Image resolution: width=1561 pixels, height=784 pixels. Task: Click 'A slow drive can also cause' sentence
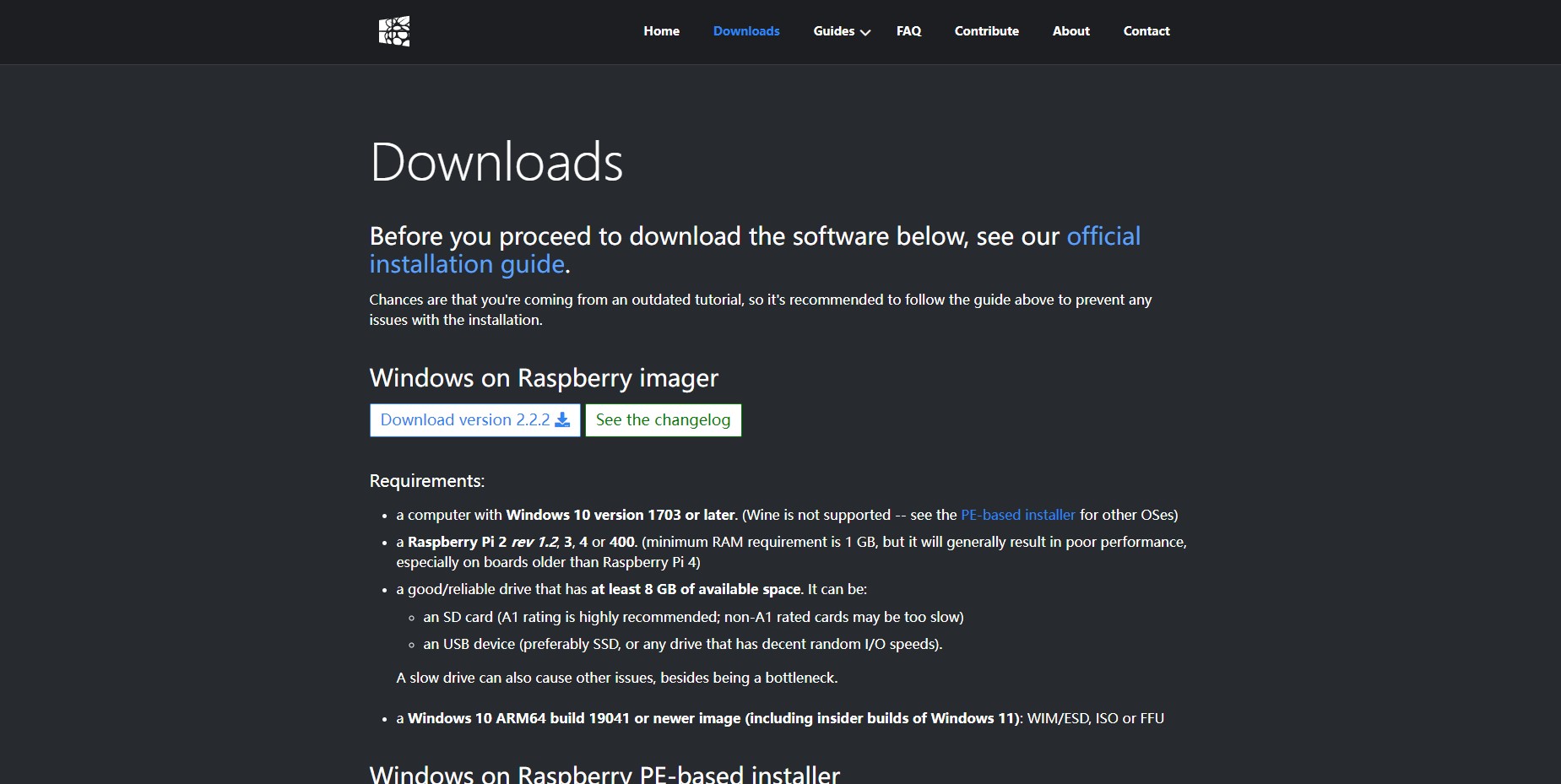616,678
